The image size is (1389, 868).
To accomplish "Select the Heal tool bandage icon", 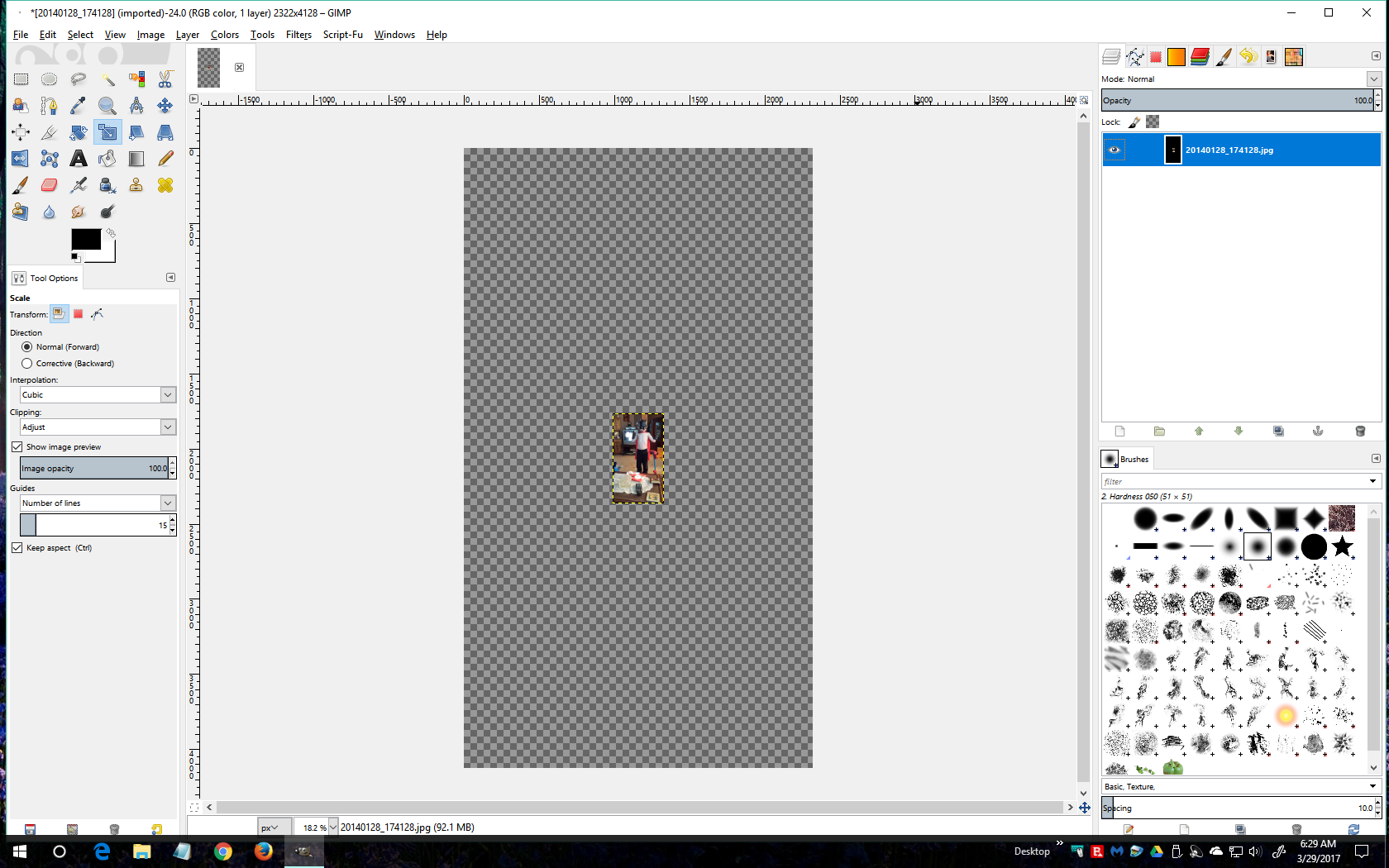I will pyautogui.click(x=165, y=185).
